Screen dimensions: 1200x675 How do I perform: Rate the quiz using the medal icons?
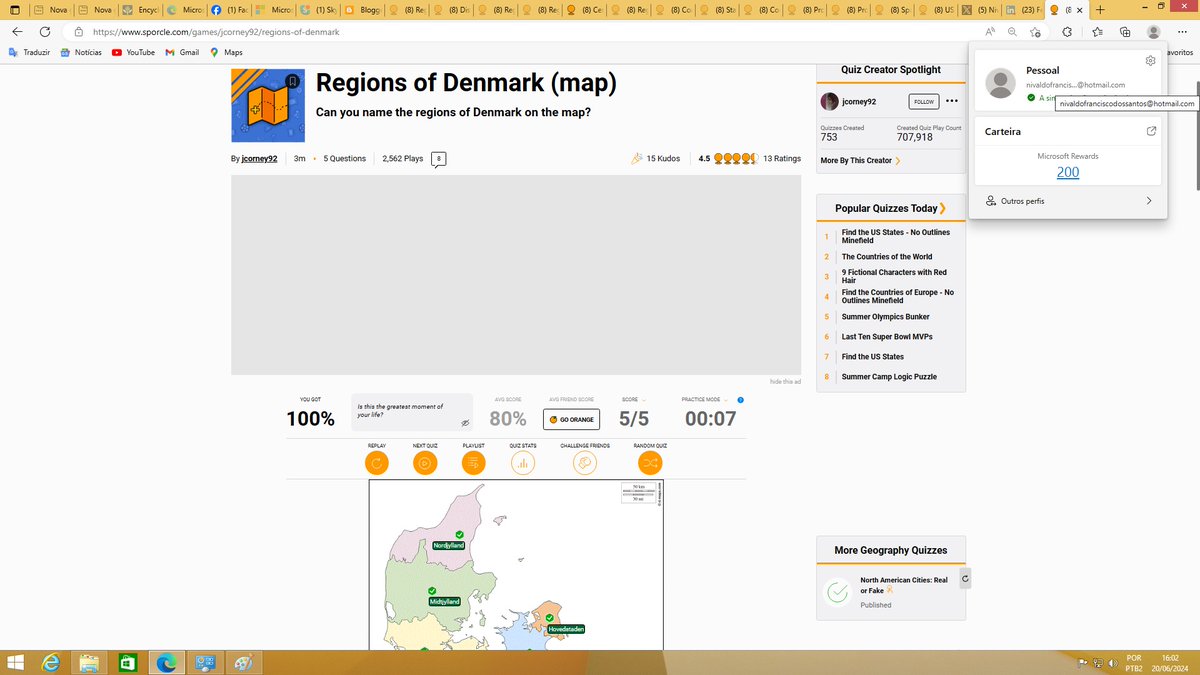737,158
